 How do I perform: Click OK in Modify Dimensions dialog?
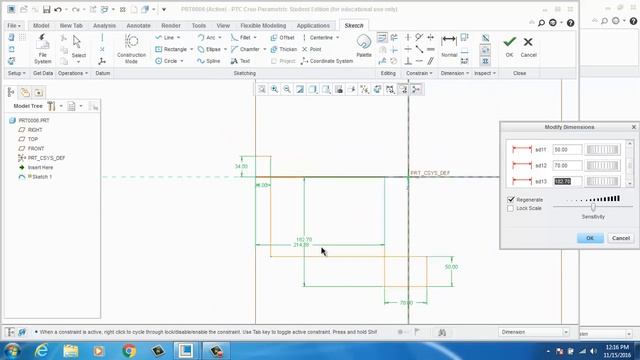click(590, 238)
